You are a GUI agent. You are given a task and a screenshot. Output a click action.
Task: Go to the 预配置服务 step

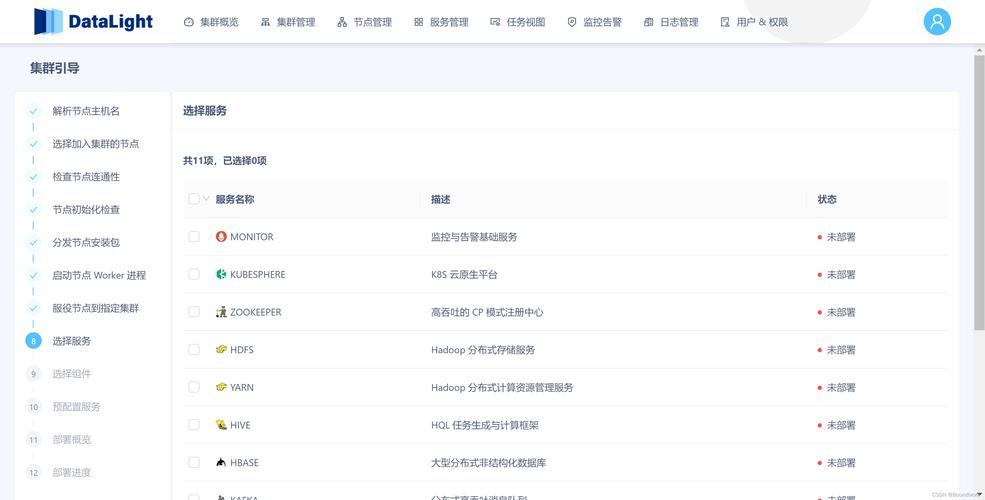(x=77, y=406)
